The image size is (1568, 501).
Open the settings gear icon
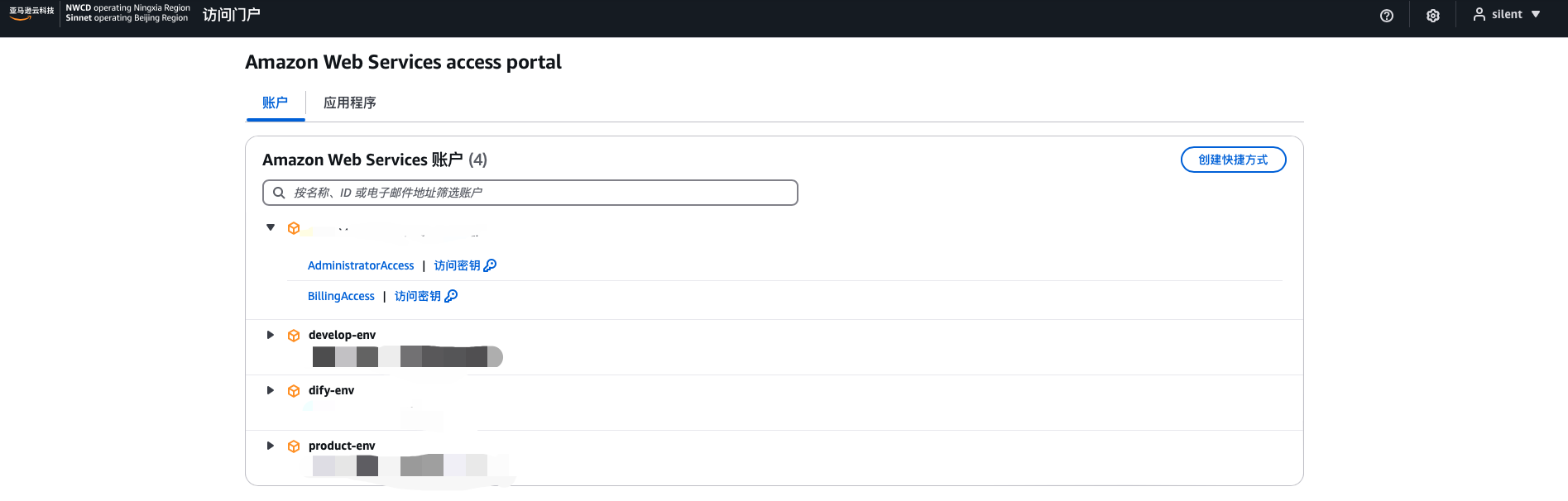(x=1433, y=16)
